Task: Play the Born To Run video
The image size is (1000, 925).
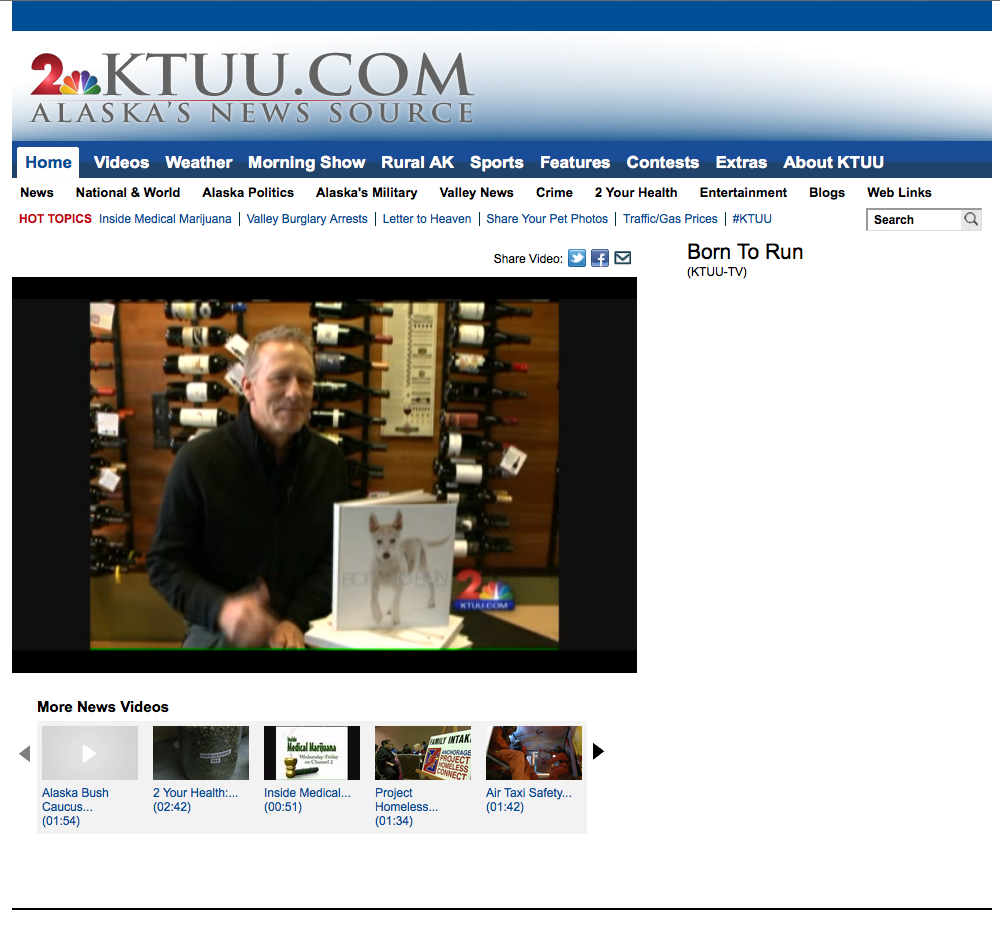Action: coord(324,475)
